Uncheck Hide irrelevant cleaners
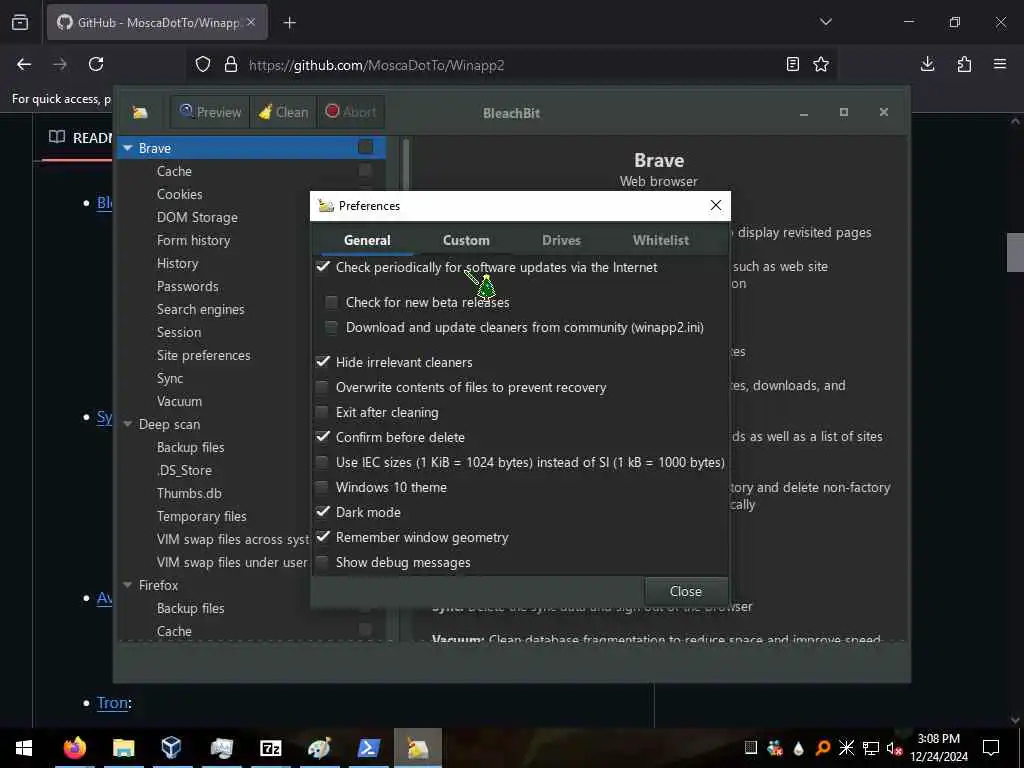1024x768 pixels. coord(323,362)
